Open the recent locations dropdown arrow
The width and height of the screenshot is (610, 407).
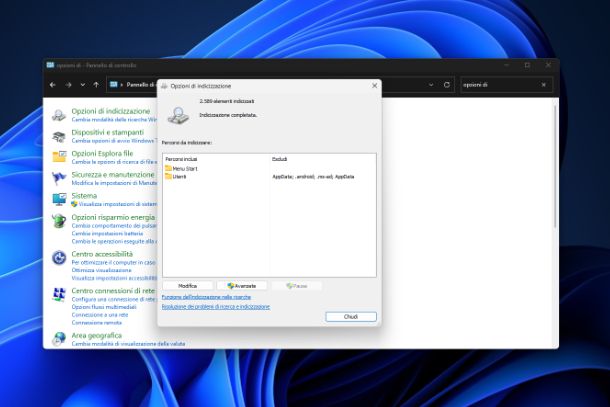(82, 85)
